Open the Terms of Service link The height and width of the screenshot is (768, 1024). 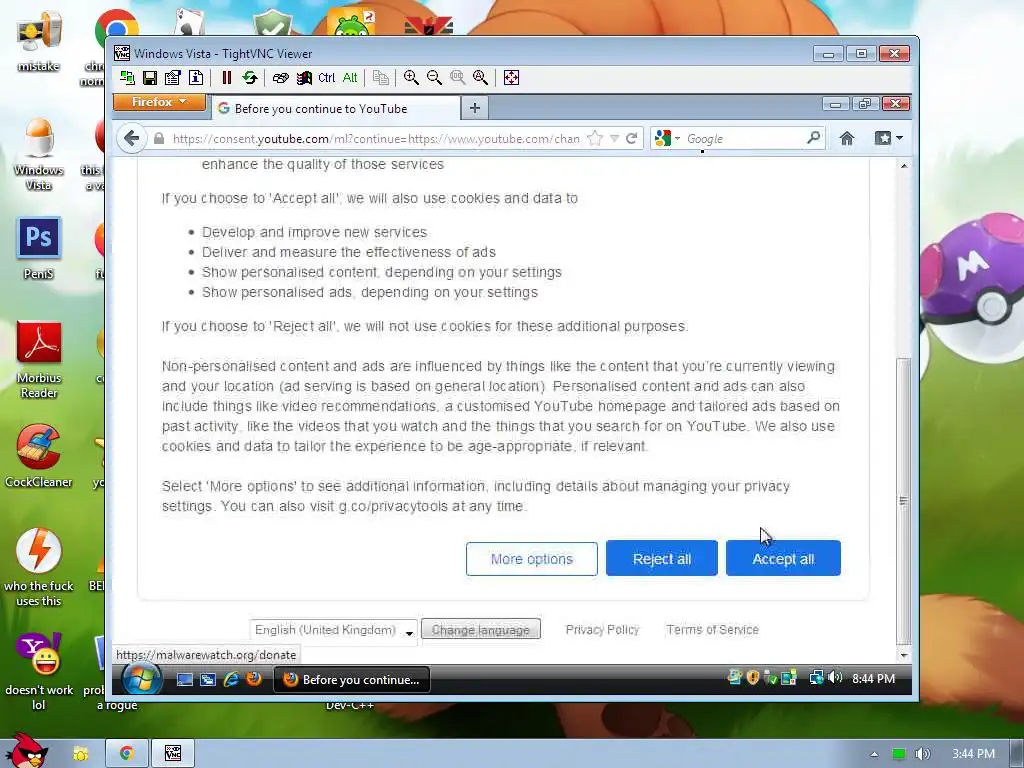coord(712,630)
